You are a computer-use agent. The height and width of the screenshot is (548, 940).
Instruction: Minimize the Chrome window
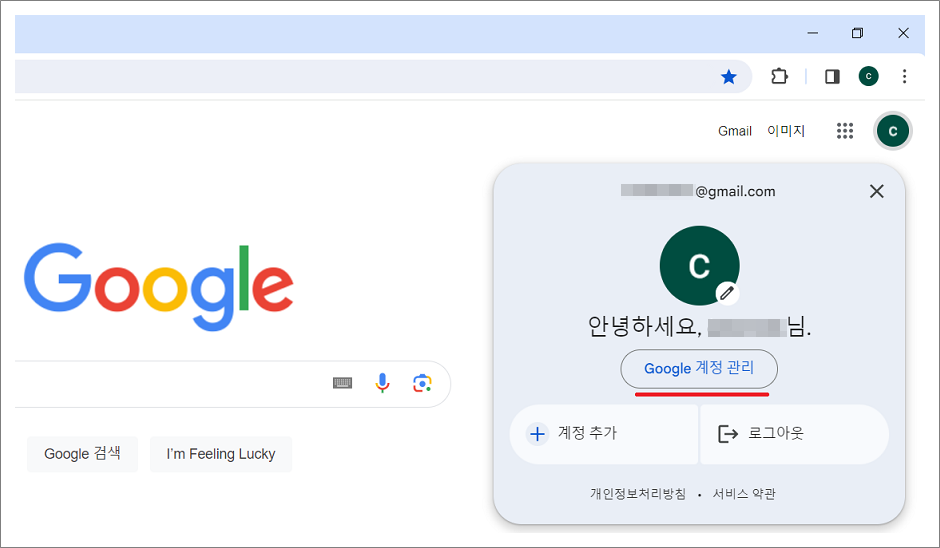(x=812, y=33)
